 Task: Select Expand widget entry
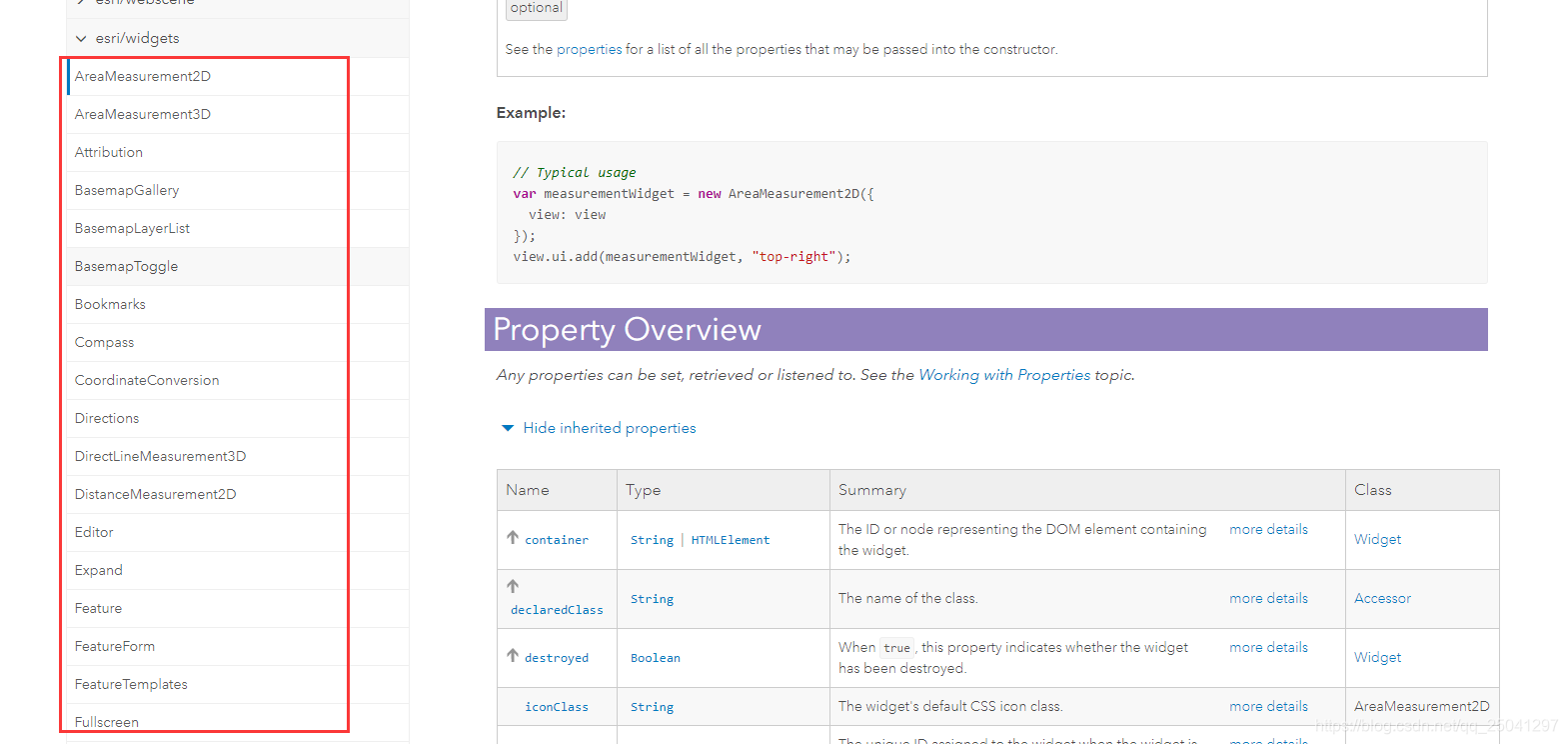[x=99, y=571]
